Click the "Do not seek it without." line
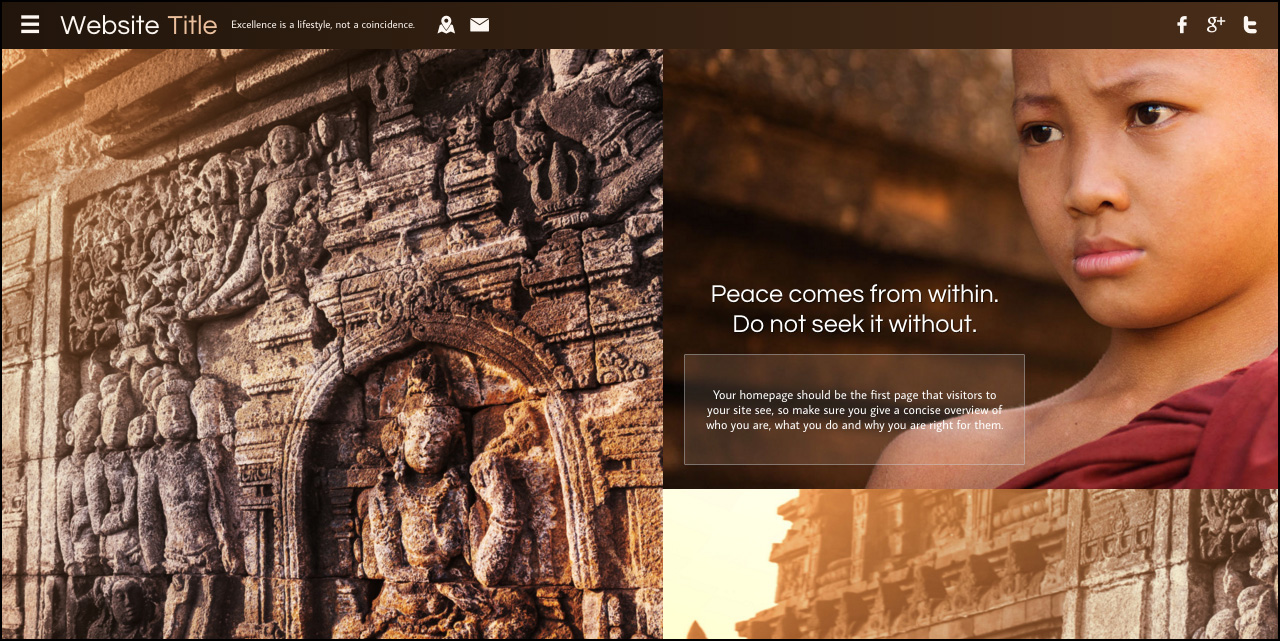This screenshot has height=641, width=1280. pyautogui.click(x=854, y=324)
